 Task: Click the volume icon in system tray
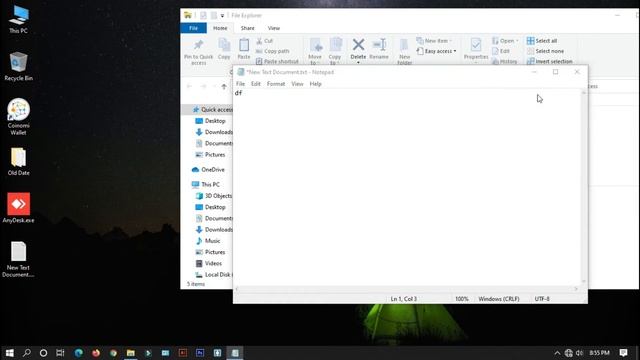pos(580,353)
